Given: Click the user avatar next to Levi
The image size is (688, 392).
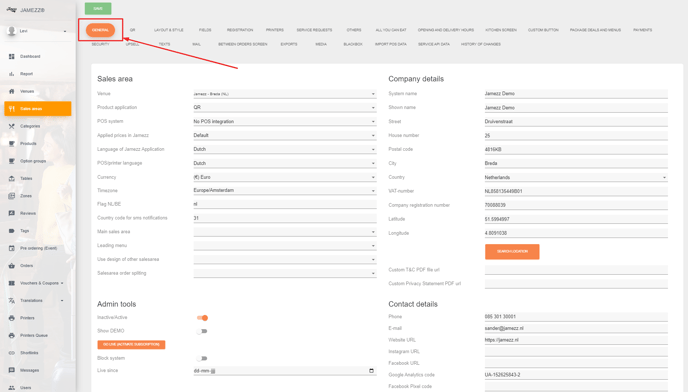Looking at the screenshot, I should (12, 31).
